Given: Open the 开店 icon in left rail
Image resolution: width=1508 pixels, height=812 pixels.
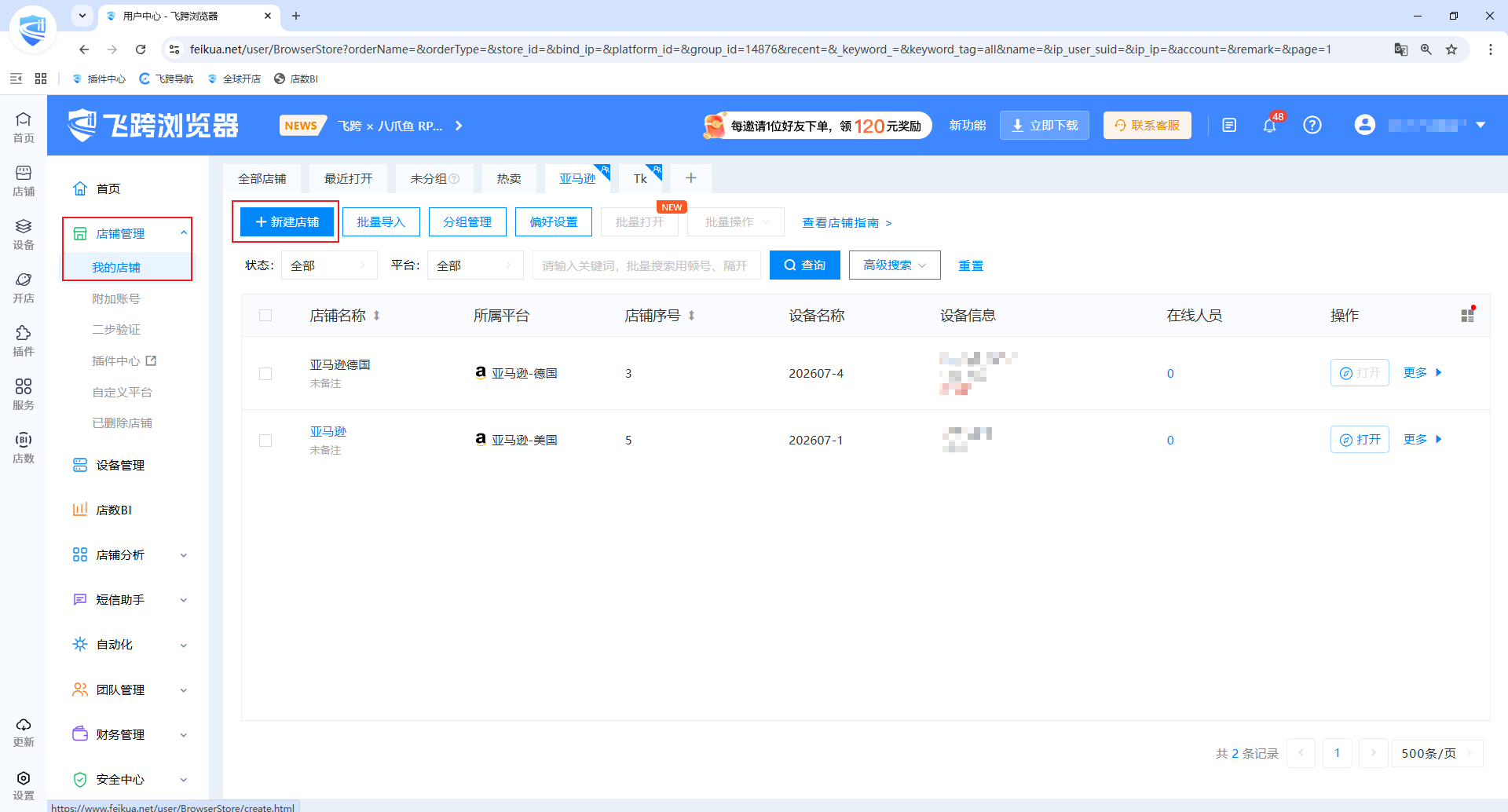Looking at the screenshot, I should coord(24,287).
